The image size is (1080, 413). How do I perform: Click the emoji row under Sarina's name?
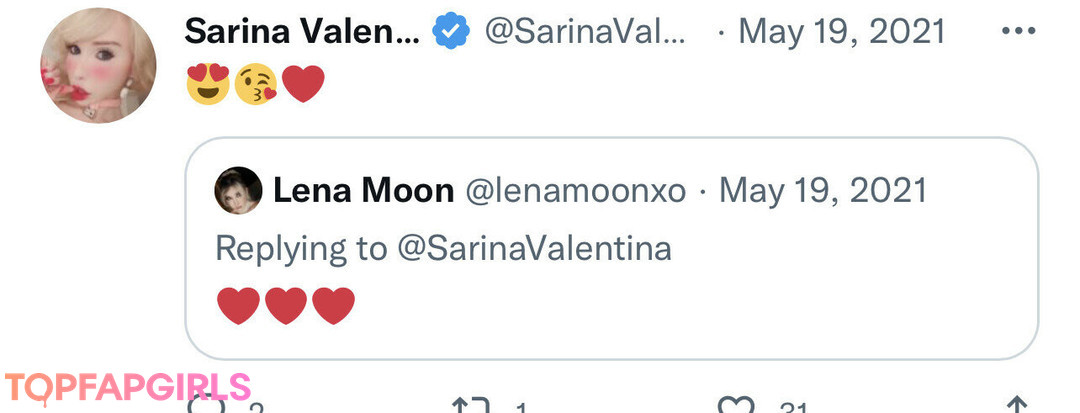pos(256,84)
